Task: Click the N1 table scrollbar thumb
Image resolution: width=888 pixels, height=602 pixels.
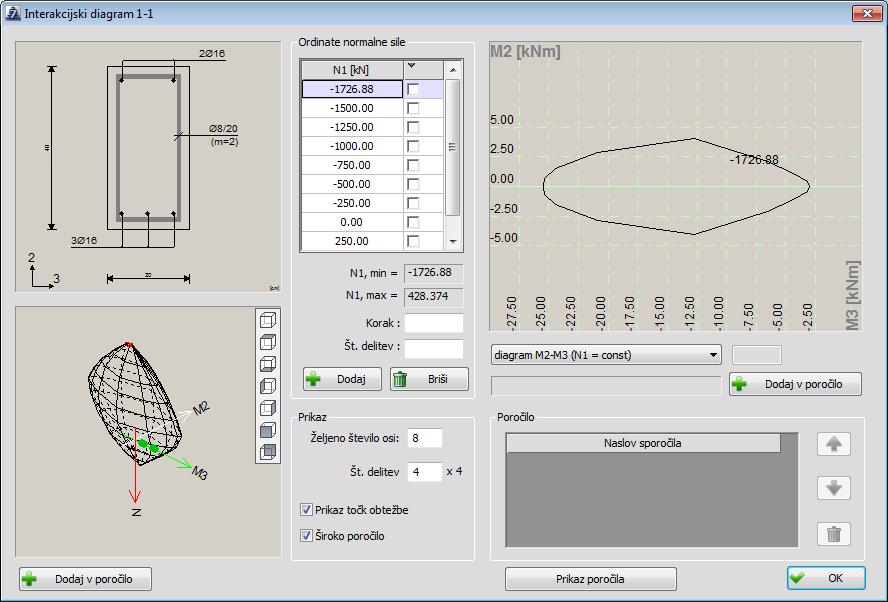Action: point(452,147)
